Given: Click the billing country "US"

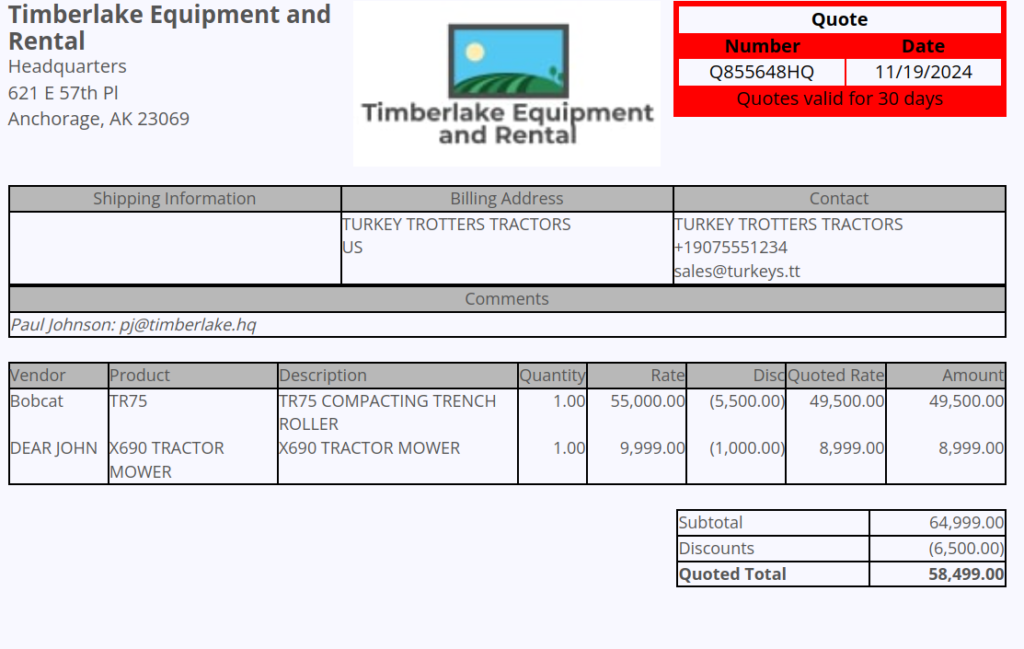Looking at the screenshot, I should 353,247.
